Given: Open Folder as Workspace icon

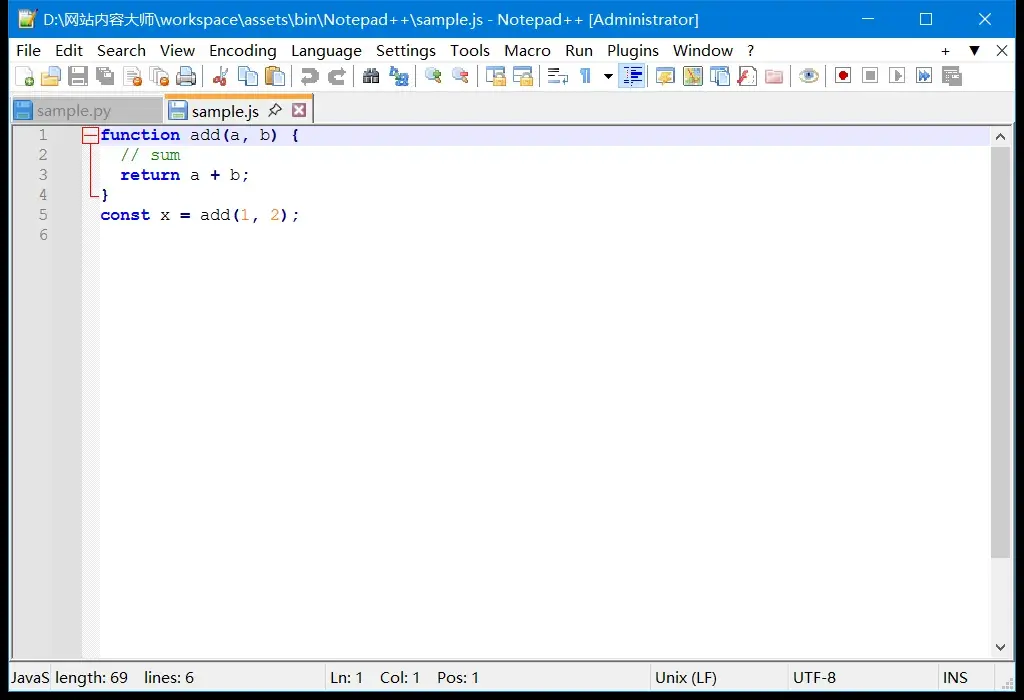Looking at the screenshot, I should [x=774, y=76].
